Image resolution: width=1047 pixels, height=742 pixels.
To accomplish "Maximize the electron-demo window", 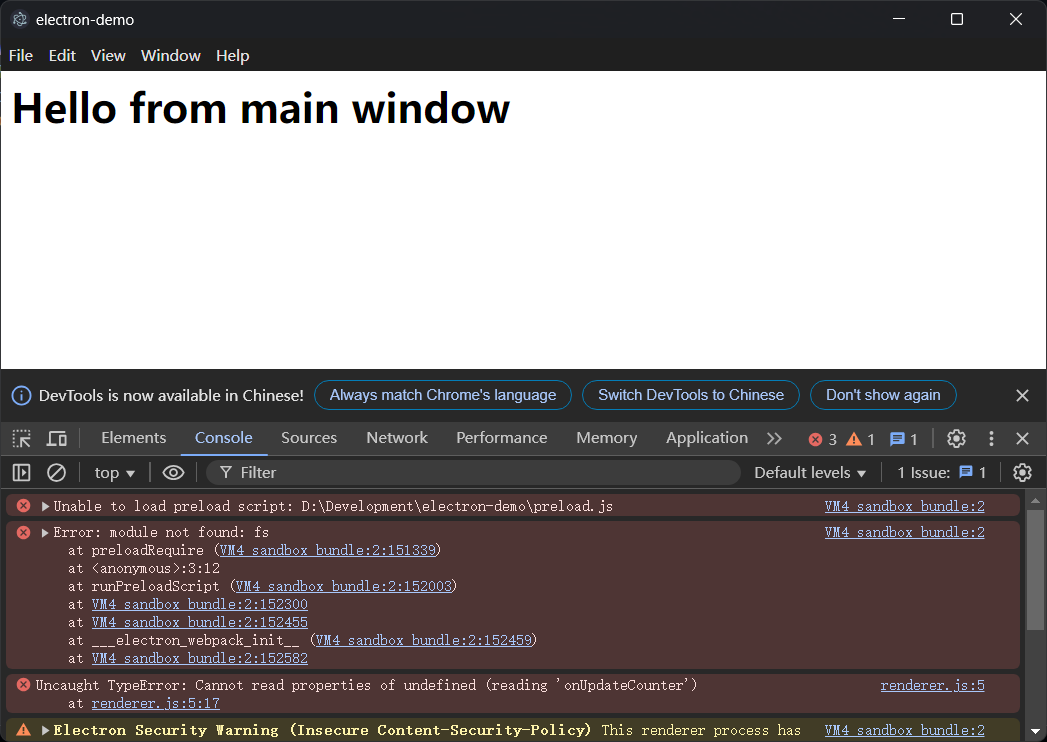I will pos(957,19).
